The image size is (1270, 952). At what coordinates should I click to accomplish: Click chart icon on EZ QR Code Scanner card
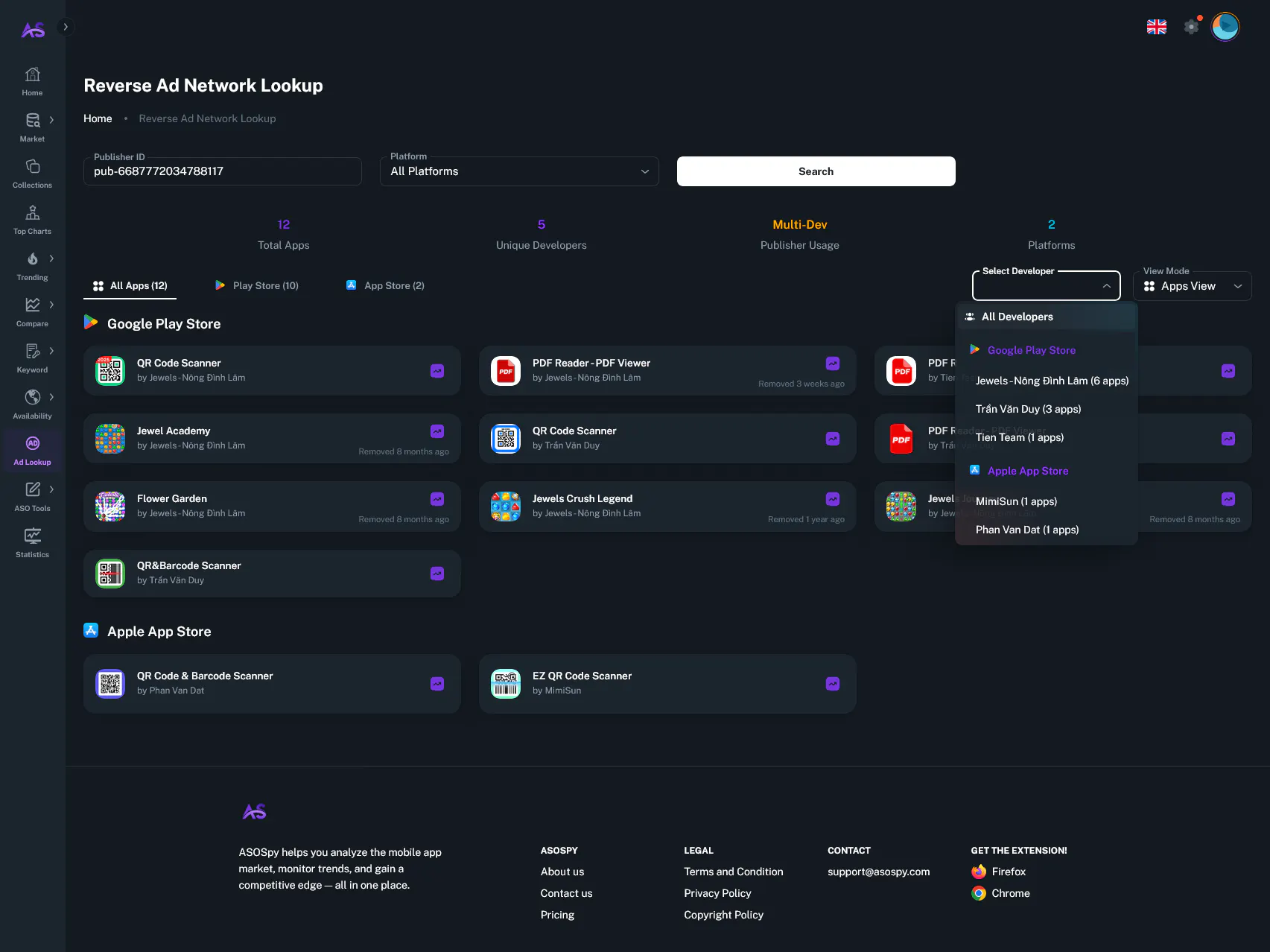(833, 684)
